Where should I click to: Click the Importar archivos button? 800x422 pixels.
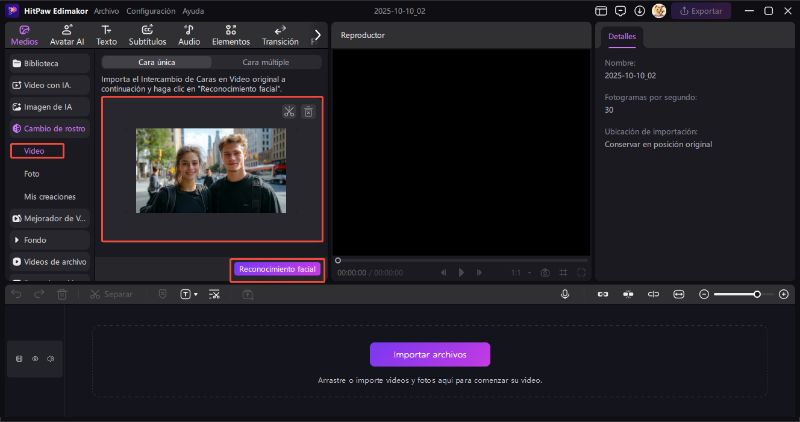tap(430, 354)
